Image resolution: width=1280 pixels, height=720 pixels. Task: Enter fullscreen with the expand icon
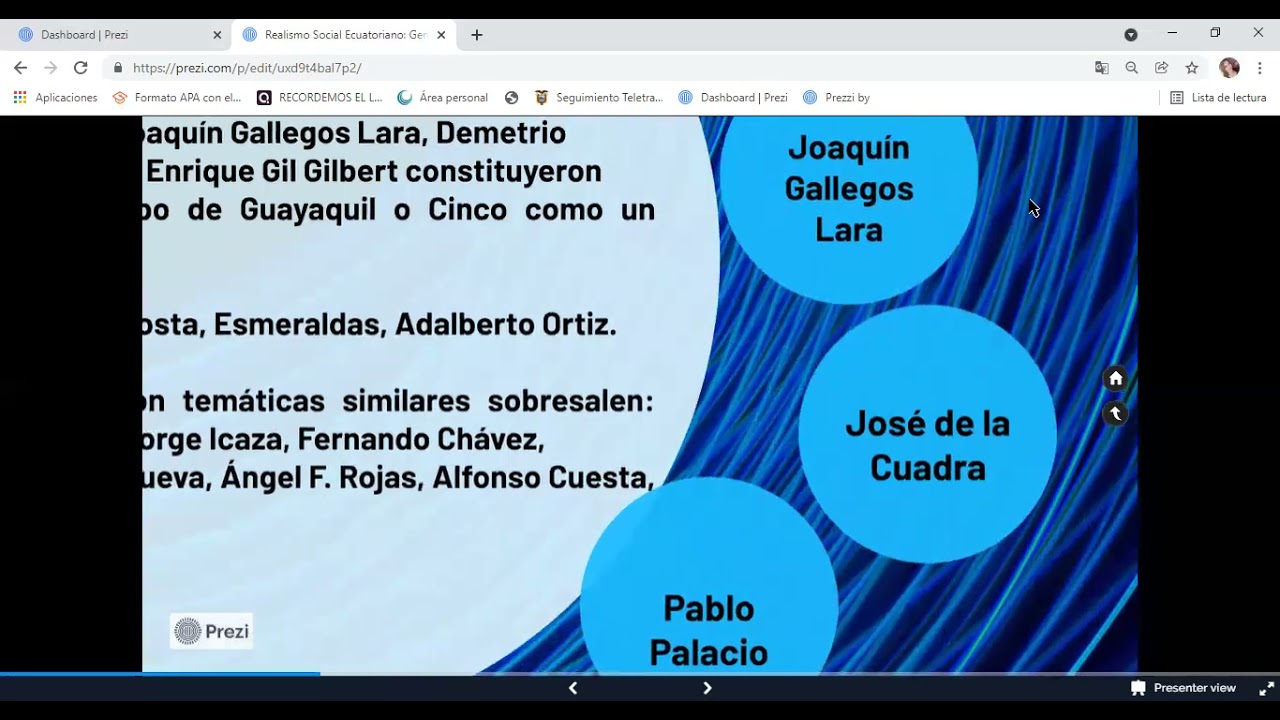[x=1266, y=688]
